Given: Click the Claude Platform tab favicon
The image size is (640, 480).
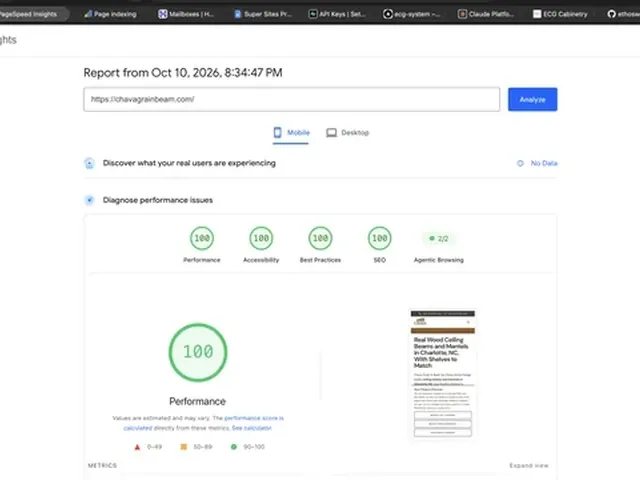Looking at the screenshot, I should [x=462, y=14].
